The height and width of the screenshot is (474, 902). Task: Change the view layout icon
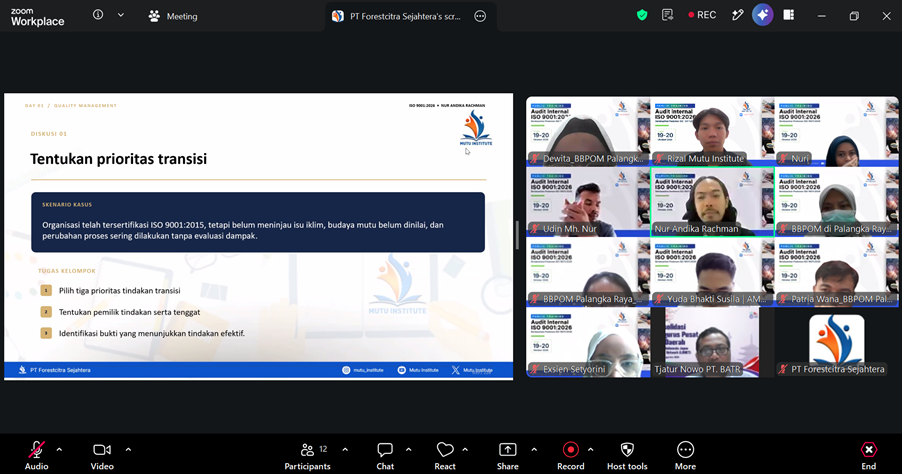tap(789, 16)
